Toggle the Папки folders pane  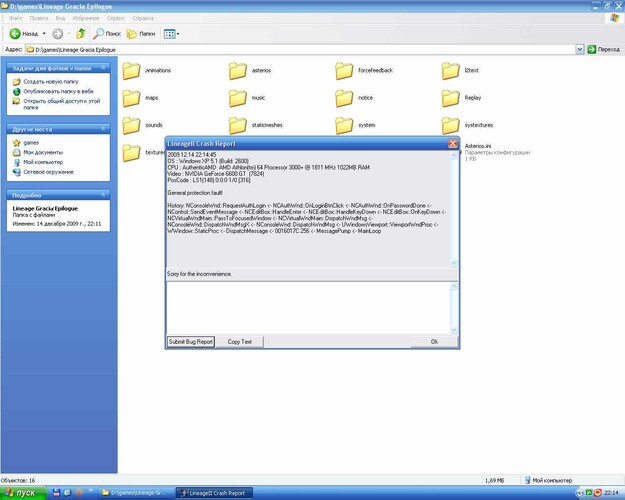pos(141,34)
